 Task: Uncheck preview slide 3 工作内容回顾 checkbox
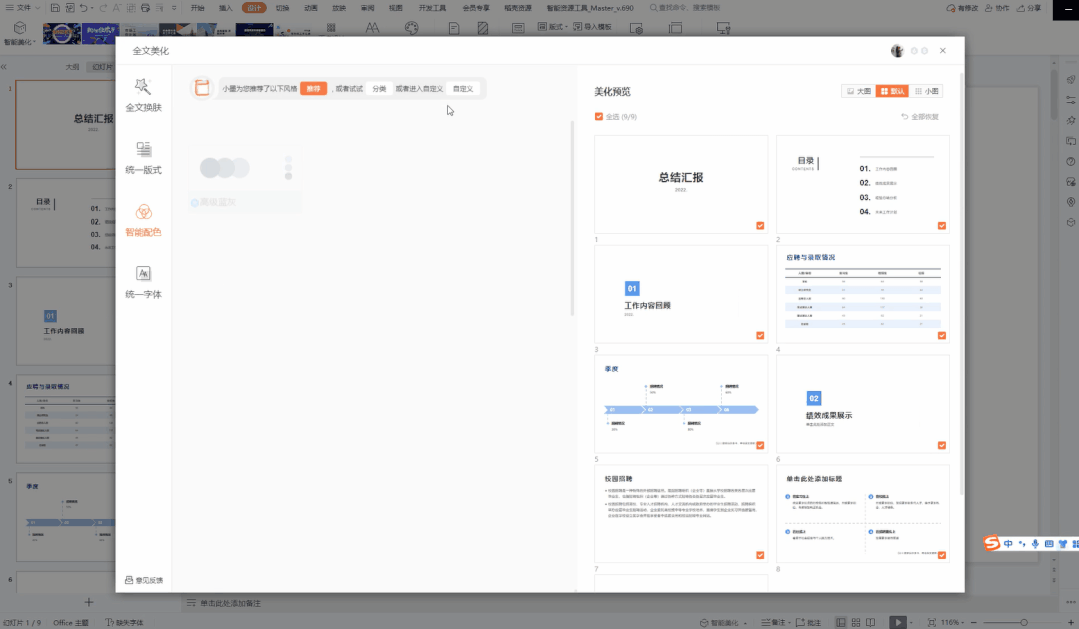pyautogui.click(x=760, y=336)
